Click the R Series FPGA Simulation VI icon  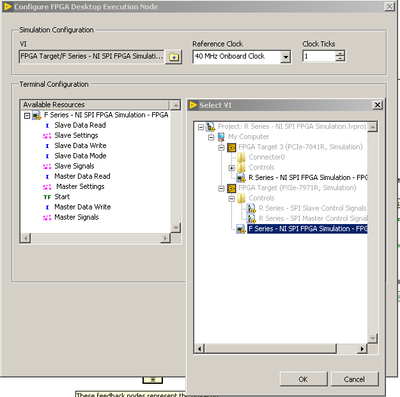241,178
